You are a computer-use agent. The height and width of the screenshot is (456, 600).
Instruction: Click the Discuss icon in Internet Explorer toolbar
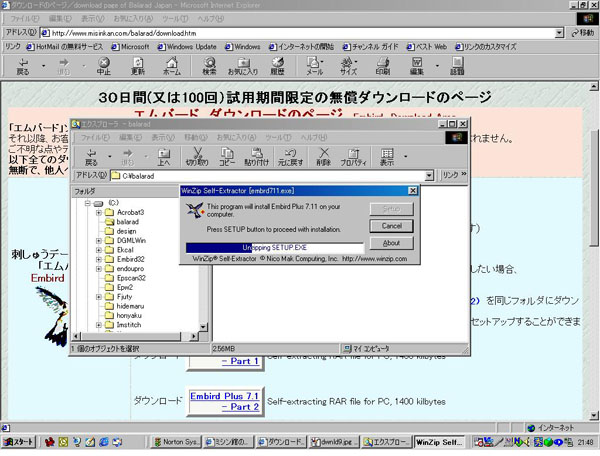[x=457, y=66]
